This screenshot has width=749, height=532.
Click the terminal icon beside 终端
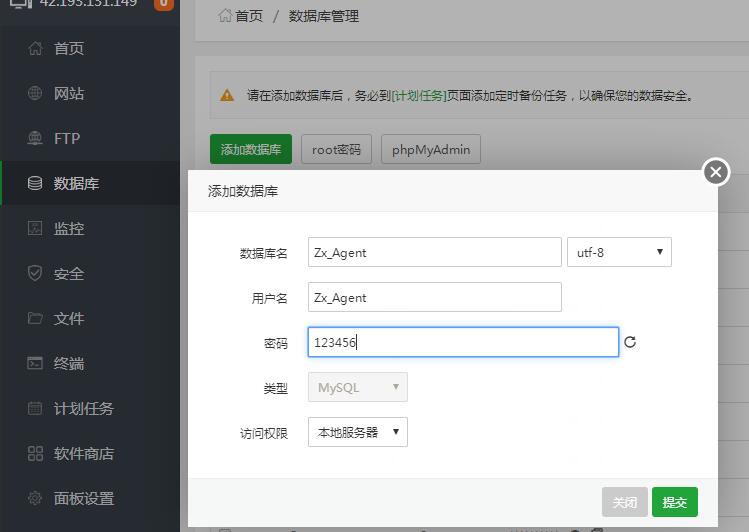tap(35, 364)
